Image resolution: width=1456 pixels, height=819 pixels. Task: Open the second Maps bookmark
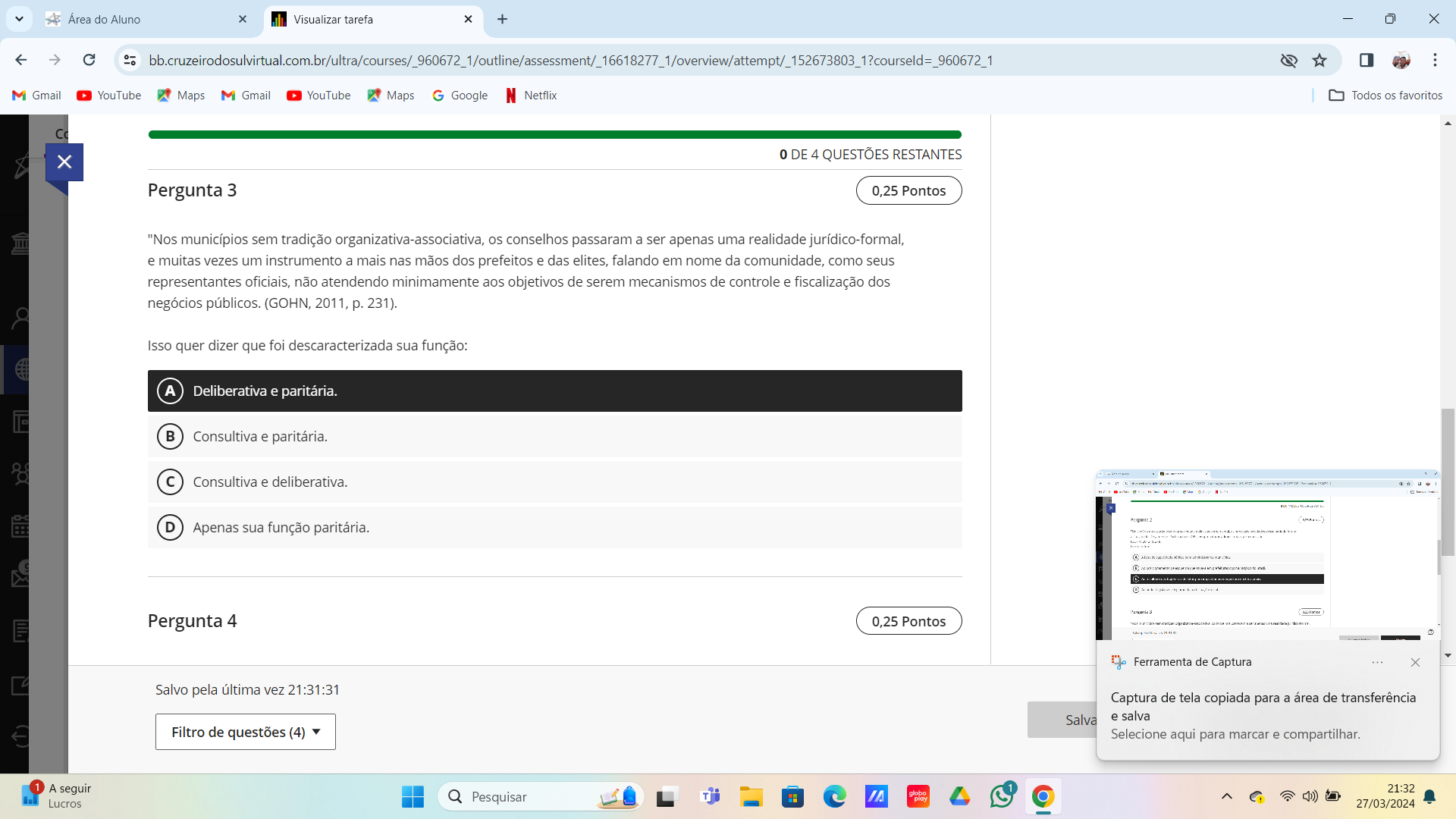(x=391, y=95)
